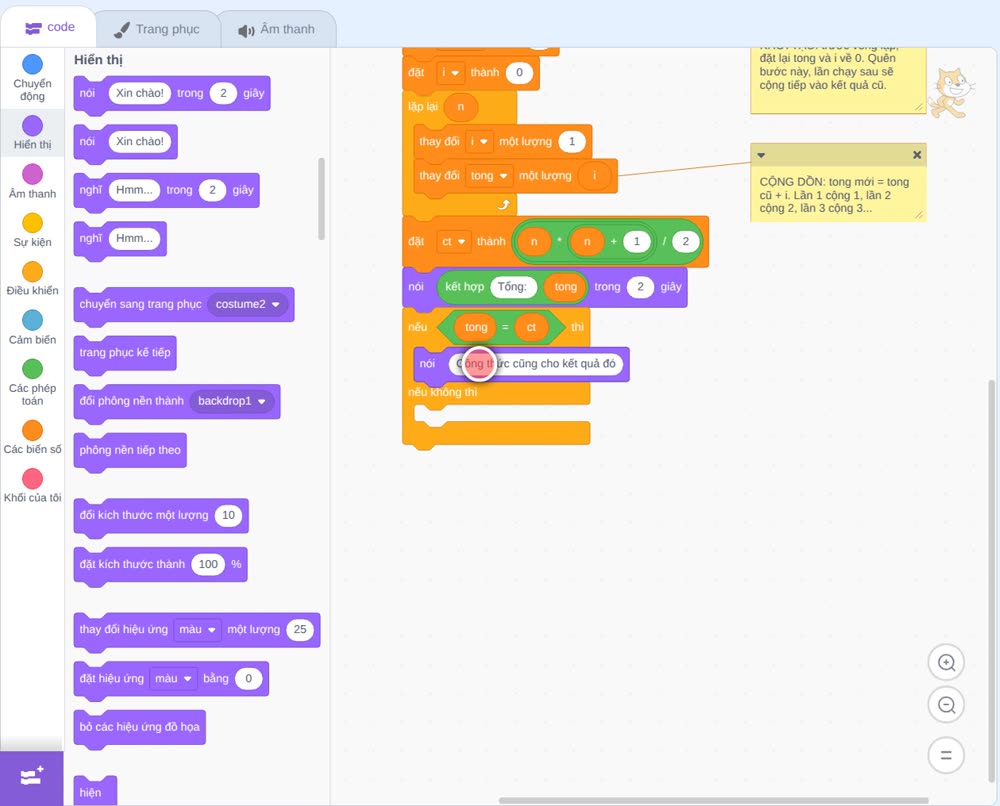The width and height of the screenshot is (1000, 806).
Task: Click the effect amount 25 input
Action: [300, 629]
